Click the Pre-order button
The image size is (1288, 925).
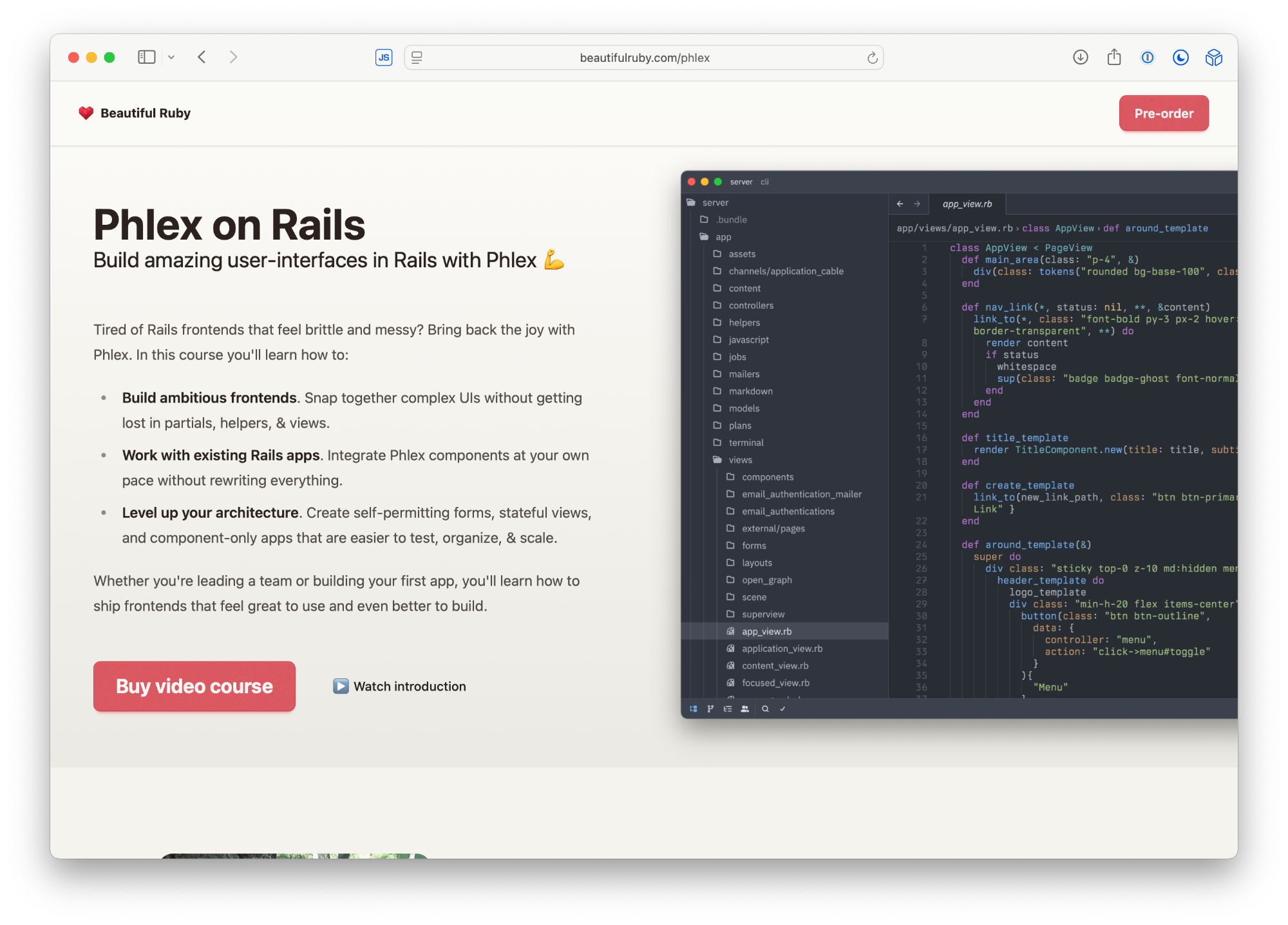click(x=1164, y=113)
